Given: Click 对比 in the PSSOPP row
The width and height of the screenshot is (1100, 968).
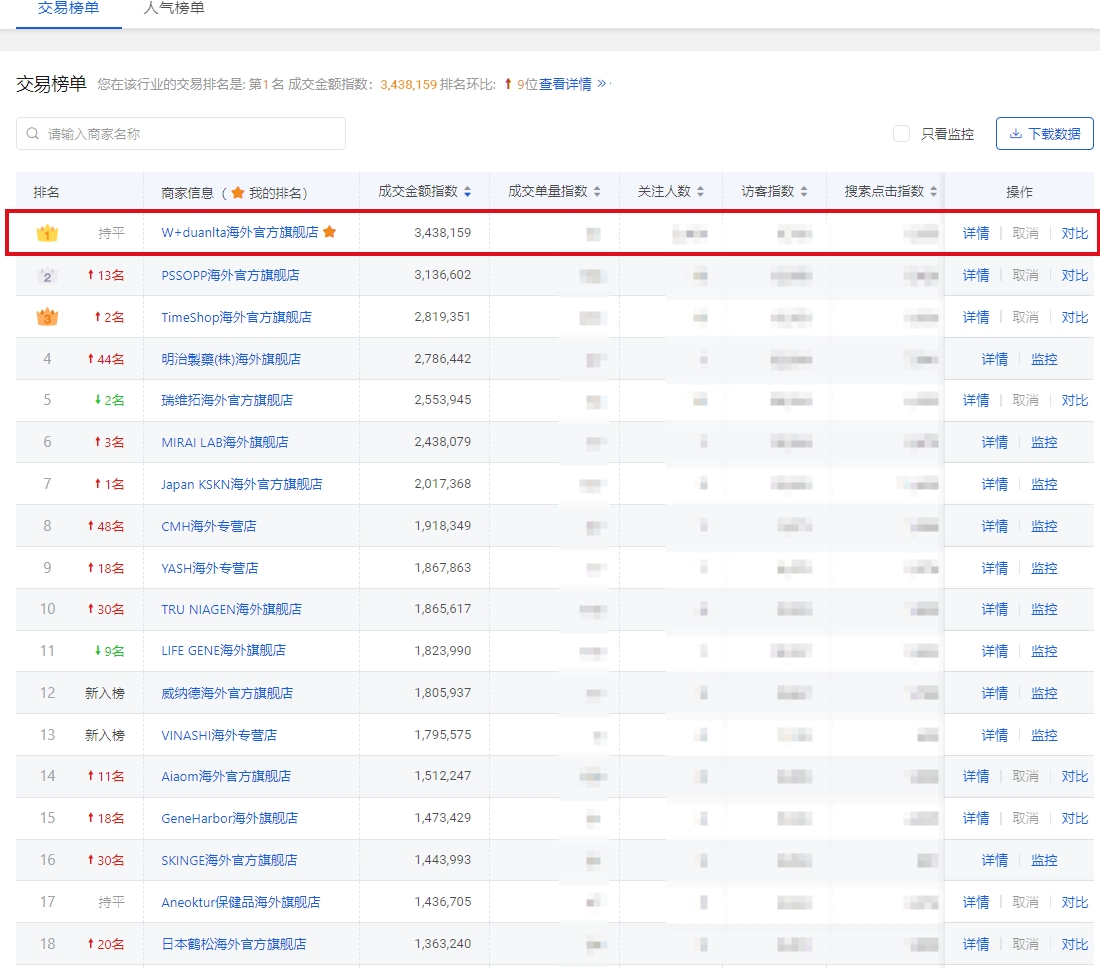Looking at the screenshot, I should pos(1075,275).
